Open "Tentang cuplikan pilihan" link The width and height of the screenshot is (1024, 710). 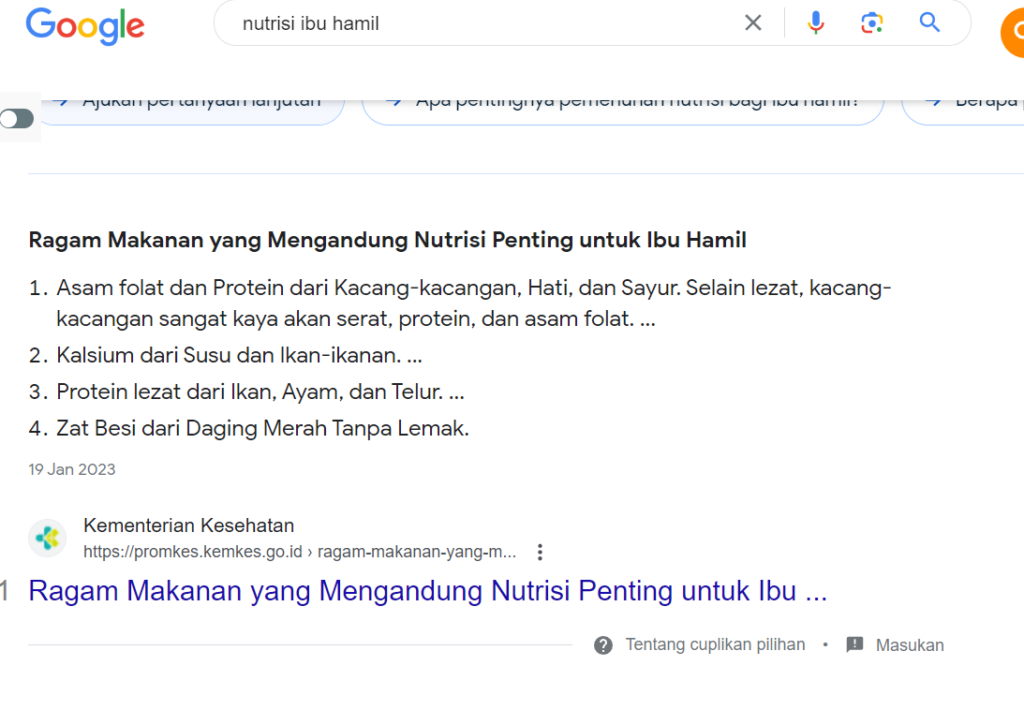pyautogui.click(x=715, y=645)
